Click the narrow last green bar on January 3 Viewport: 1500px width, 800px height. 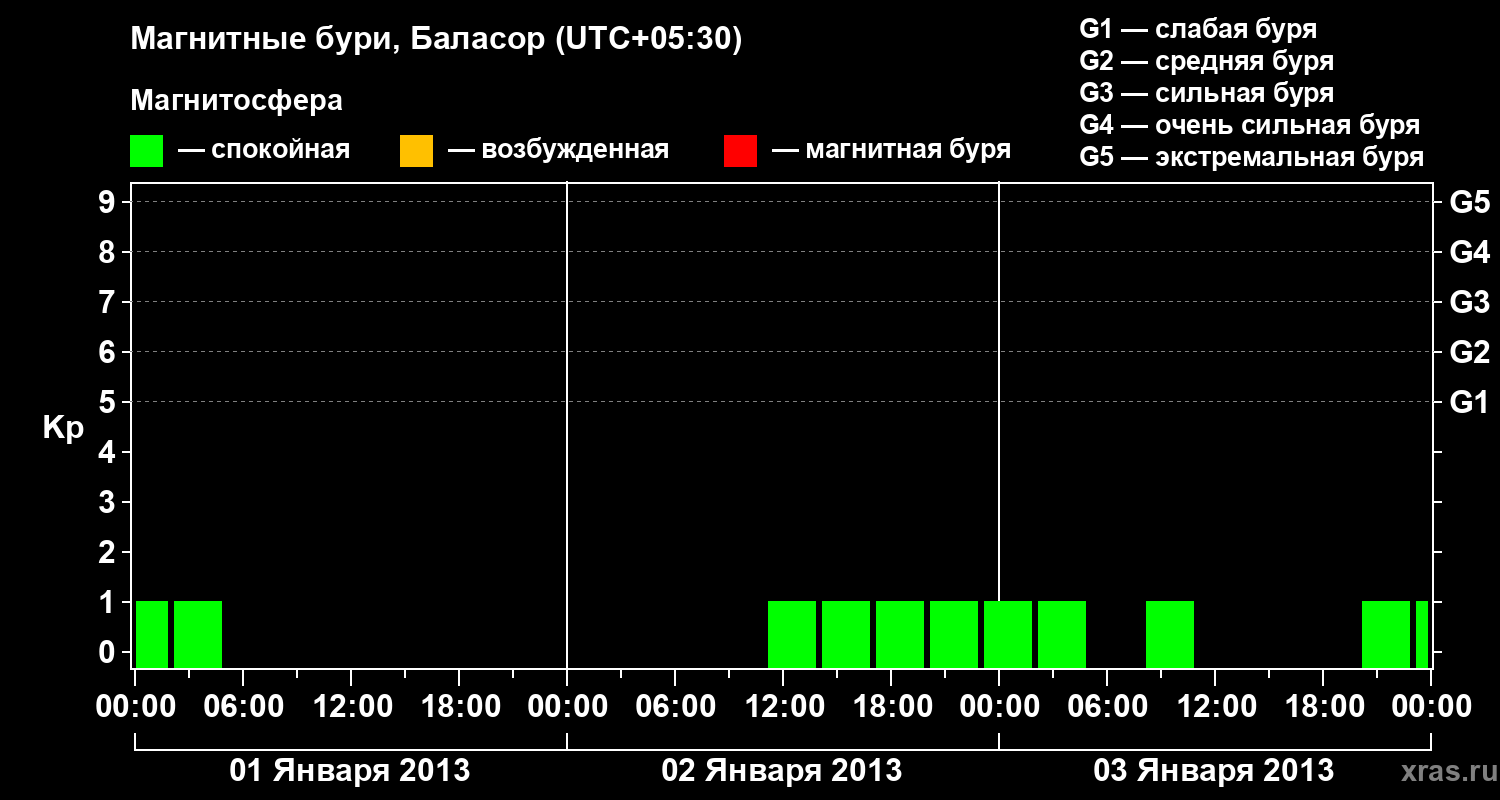1422,634
